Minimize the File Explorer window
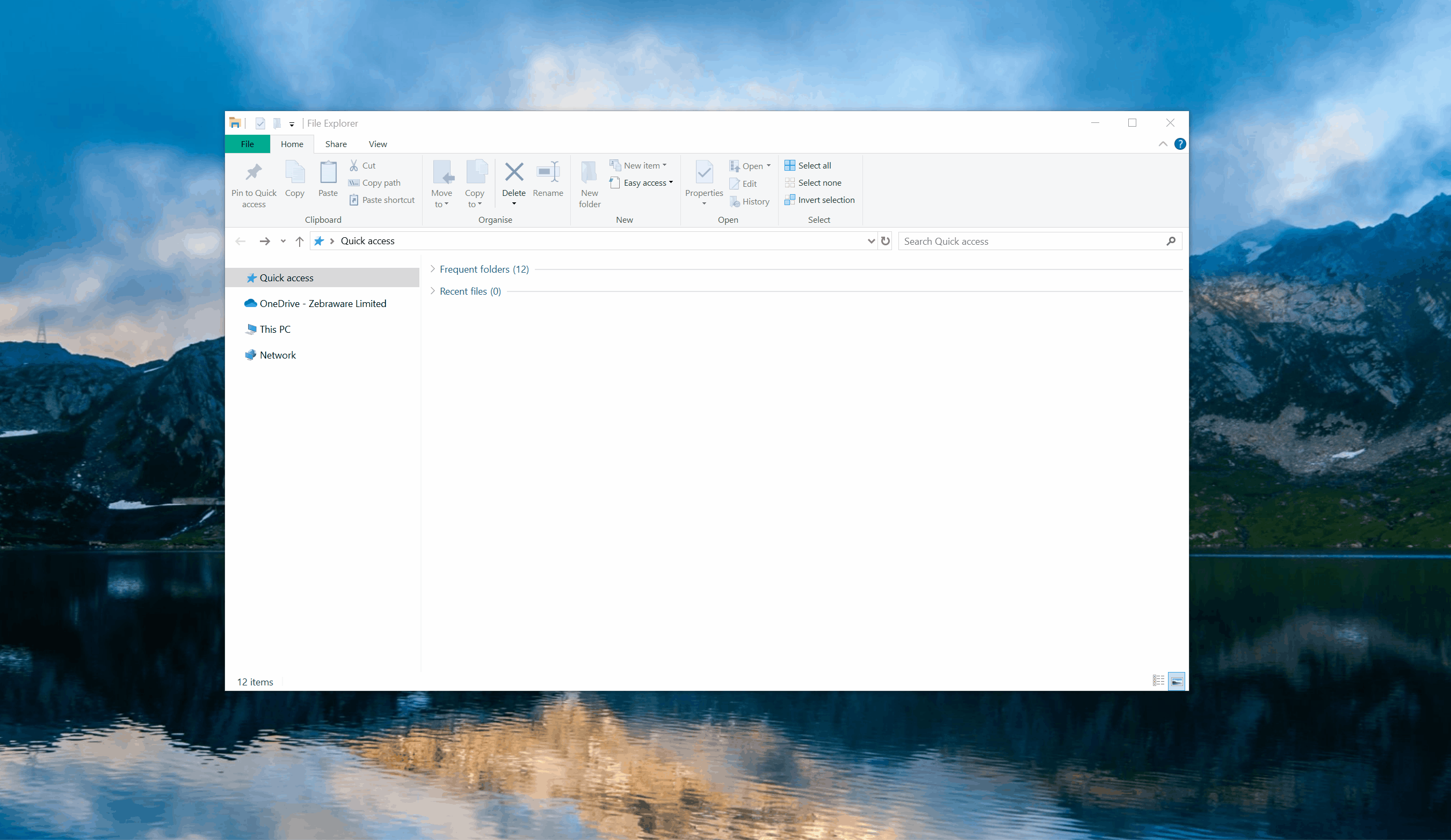 1095,122
